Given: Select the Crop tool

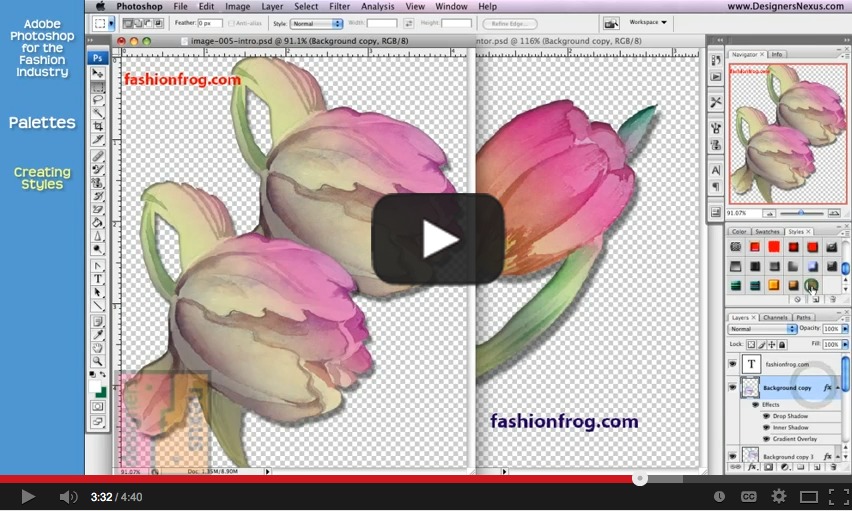Looking at the screenshot, I should (x=98, y=126).
